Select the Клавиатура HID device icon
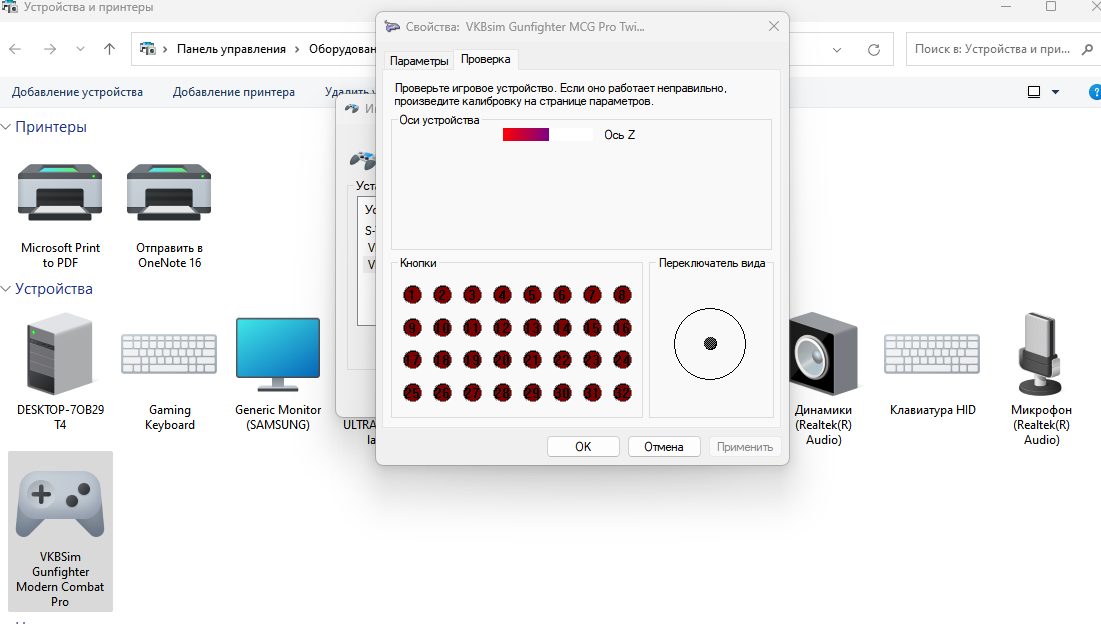The height and width of the screenshot is (624, 1101). tap(932, 354)
